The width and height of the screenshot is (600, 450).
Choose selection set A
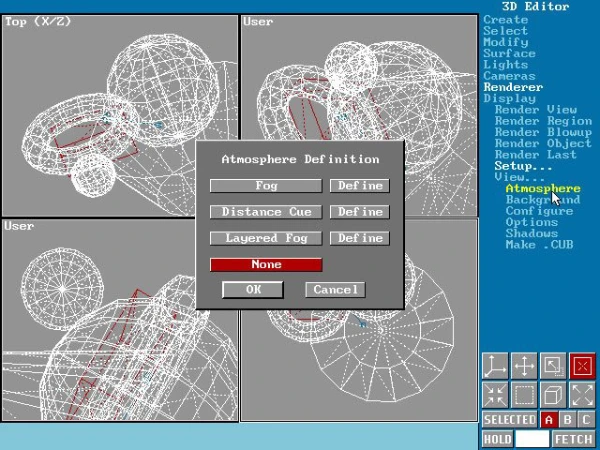[549, 420]
